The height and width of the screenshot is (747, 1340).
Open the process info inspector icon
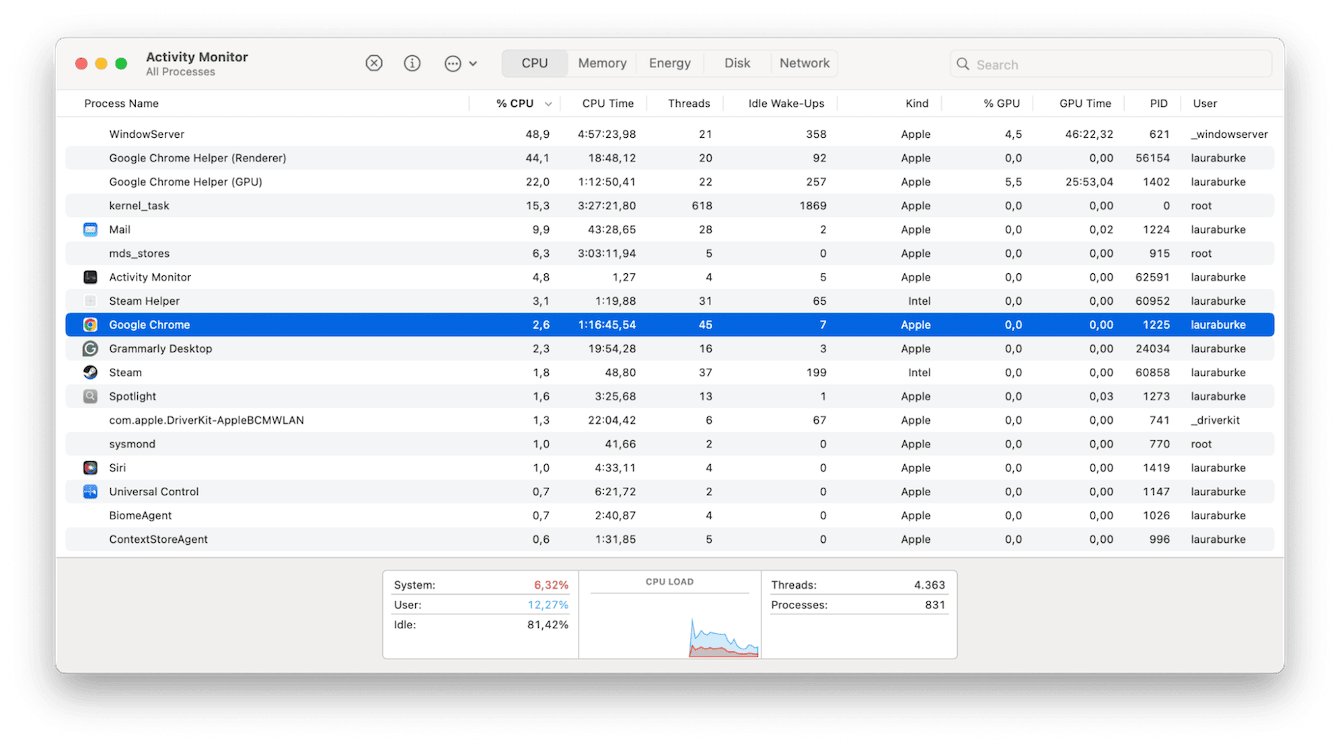point(412,63)
